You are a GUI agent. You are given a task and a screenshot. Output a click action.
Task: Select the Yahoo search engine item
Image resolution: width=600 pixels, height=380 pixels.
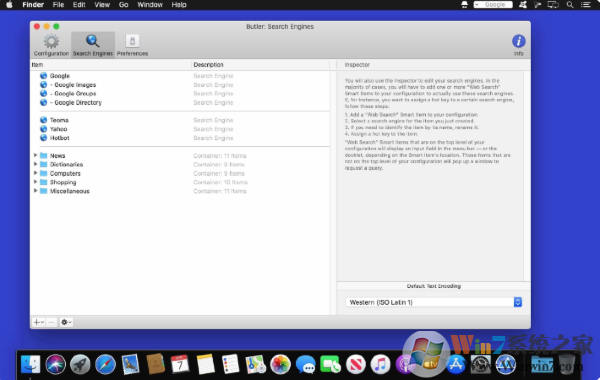[x=58, y=129]
